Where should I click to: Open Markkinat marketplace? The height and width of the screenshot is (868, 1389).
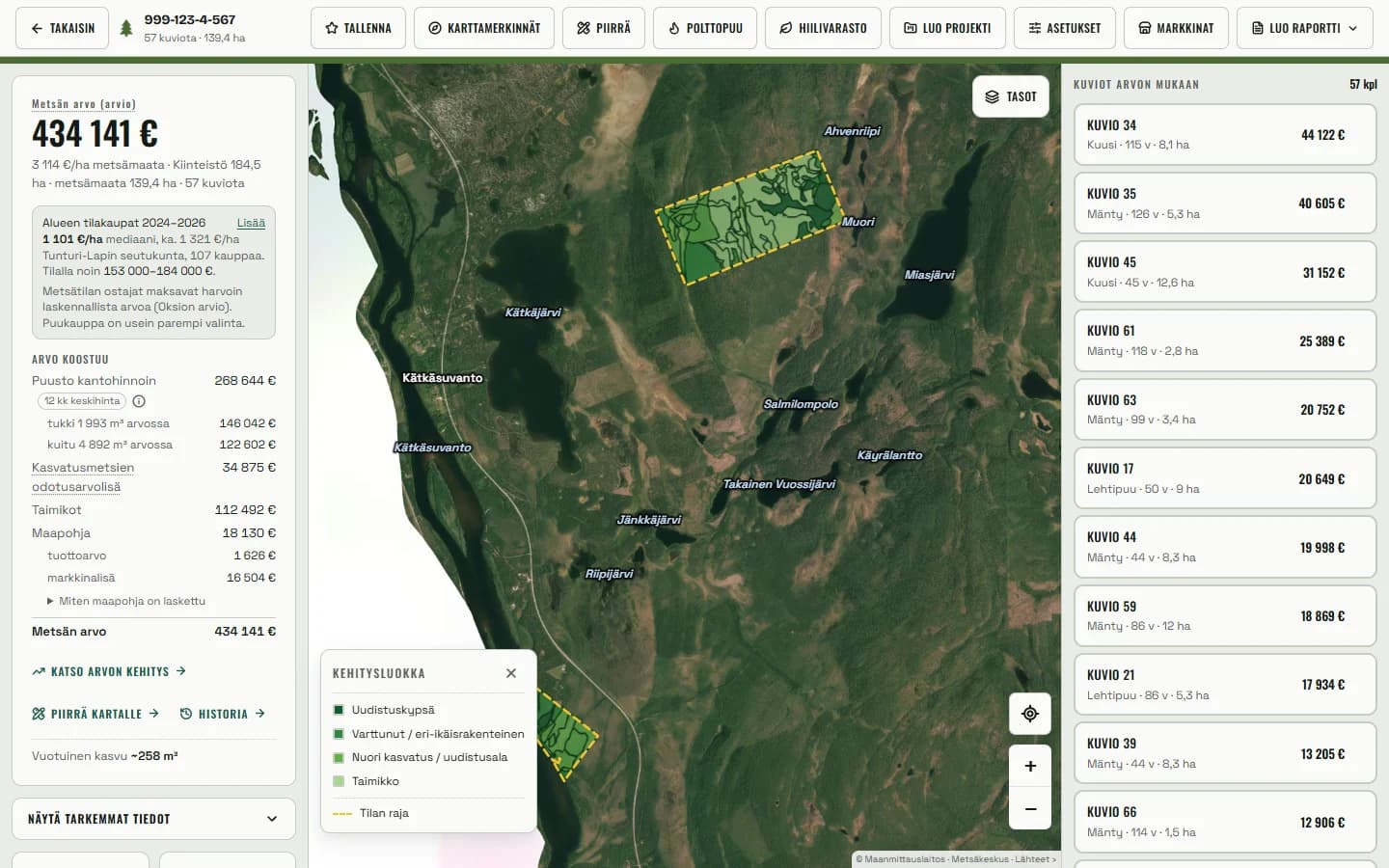[1176, 28]
